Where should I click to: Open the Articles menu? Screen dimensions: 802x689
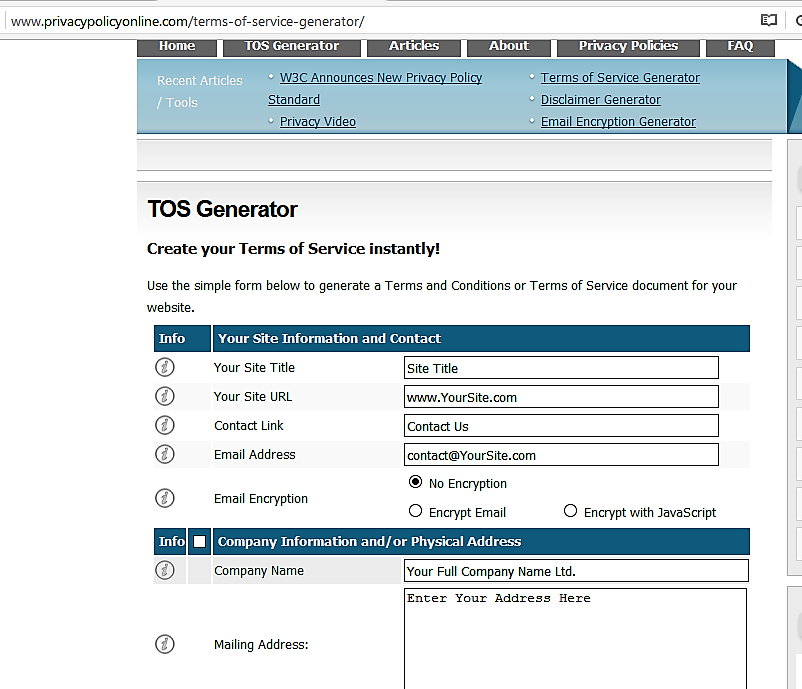tap(413, 45)
